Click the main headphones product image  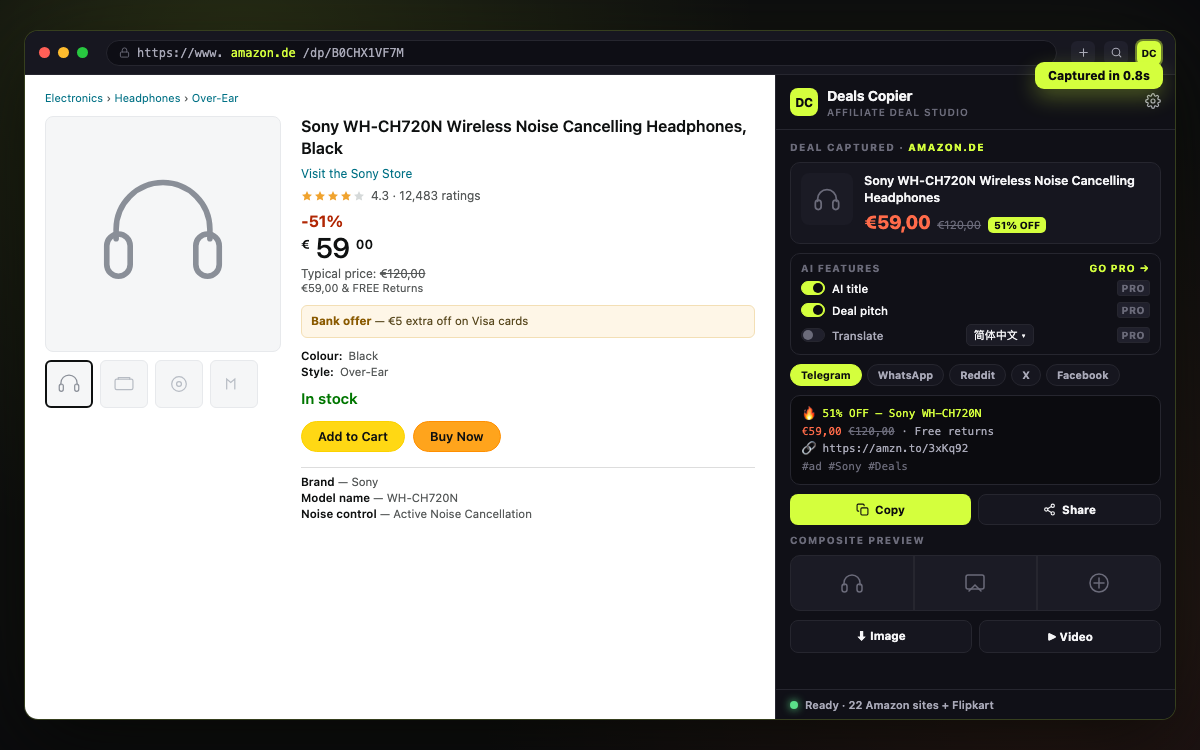163,234
